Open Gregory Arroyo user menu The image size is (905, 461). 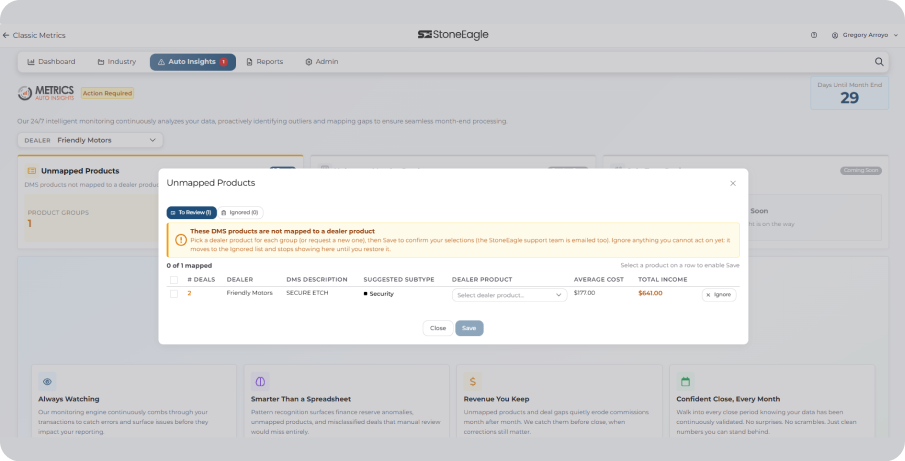(865, 35)
